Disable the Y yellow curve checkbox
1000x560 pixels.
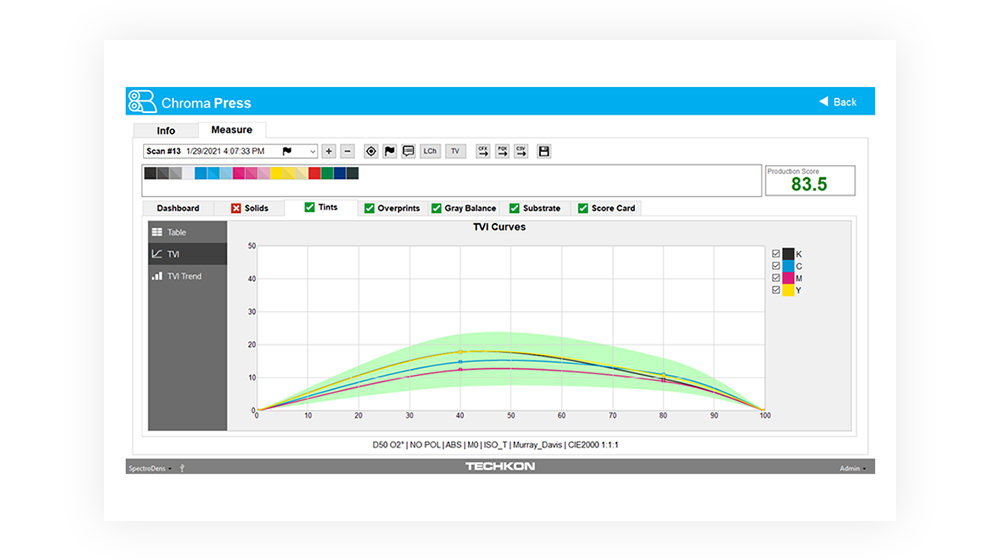click(776, 290)
